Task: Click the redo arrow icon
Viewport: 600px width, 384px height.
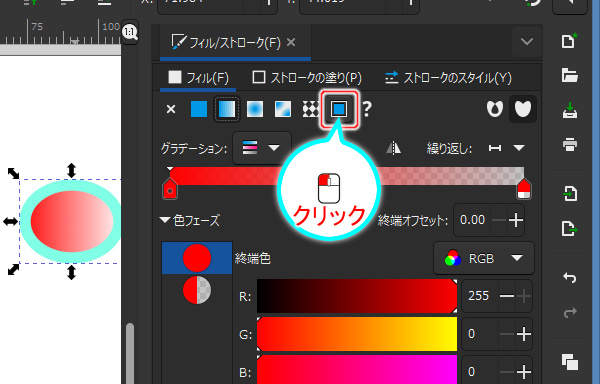Action: [569, 312]
